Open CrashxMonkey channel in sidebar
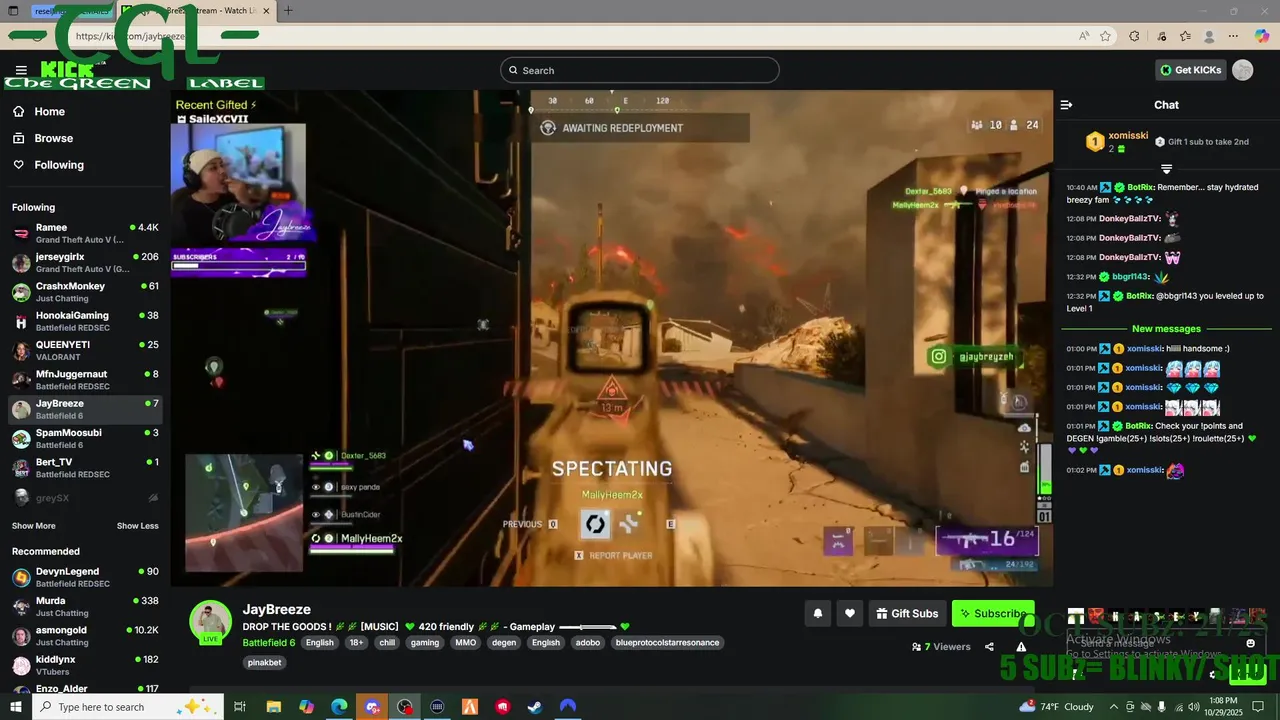The height and width of the screenshot is (720, 1280). point(85,291)
